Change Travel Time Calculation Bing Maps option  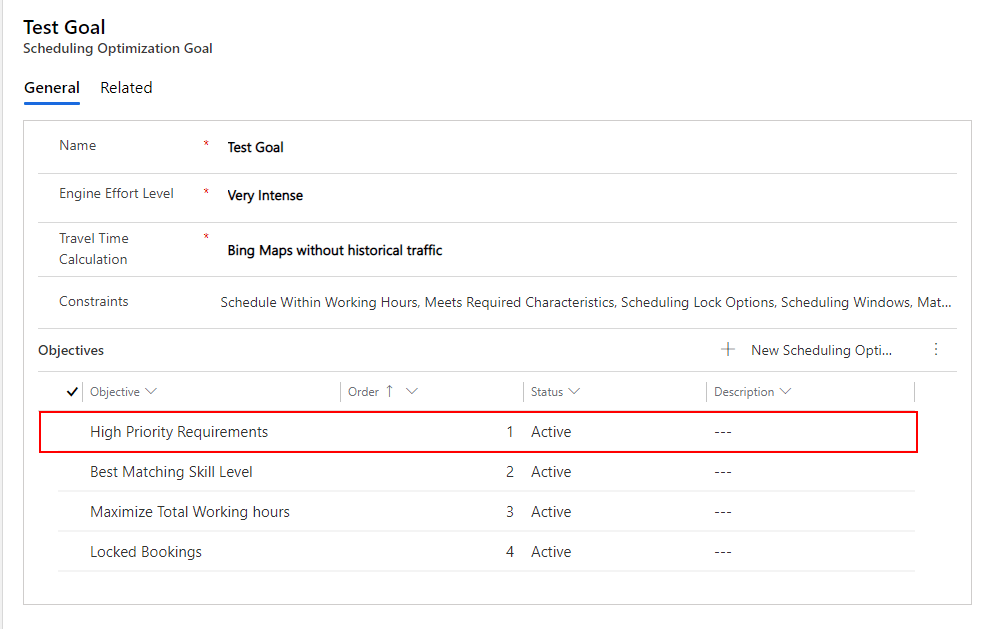(335, 250)
